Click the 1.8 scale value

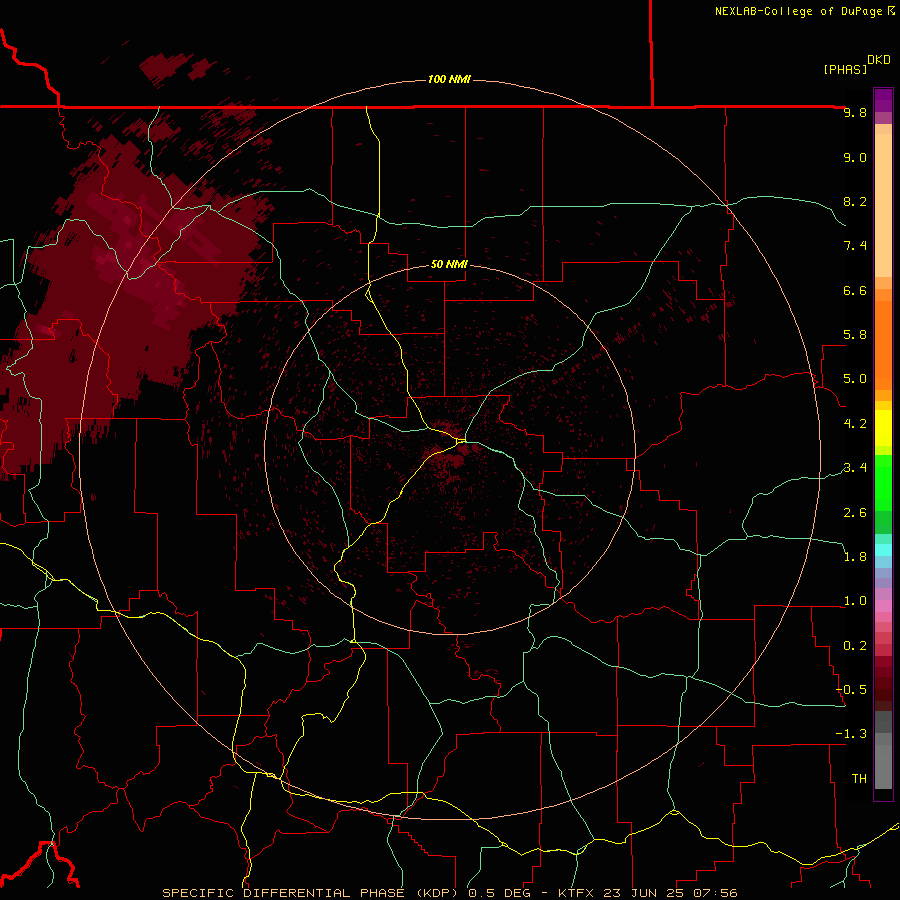tap(855, 557)
